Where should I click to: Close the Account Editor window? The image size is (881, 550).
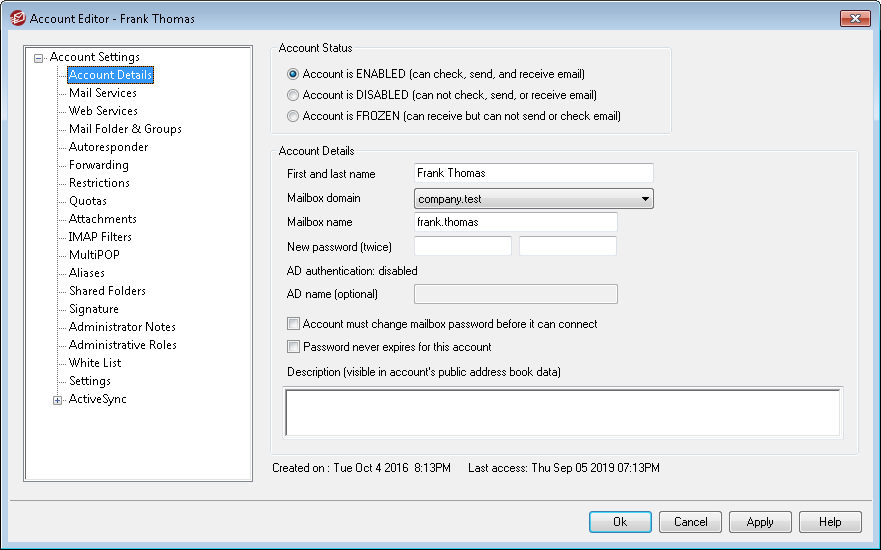(854, 18)
